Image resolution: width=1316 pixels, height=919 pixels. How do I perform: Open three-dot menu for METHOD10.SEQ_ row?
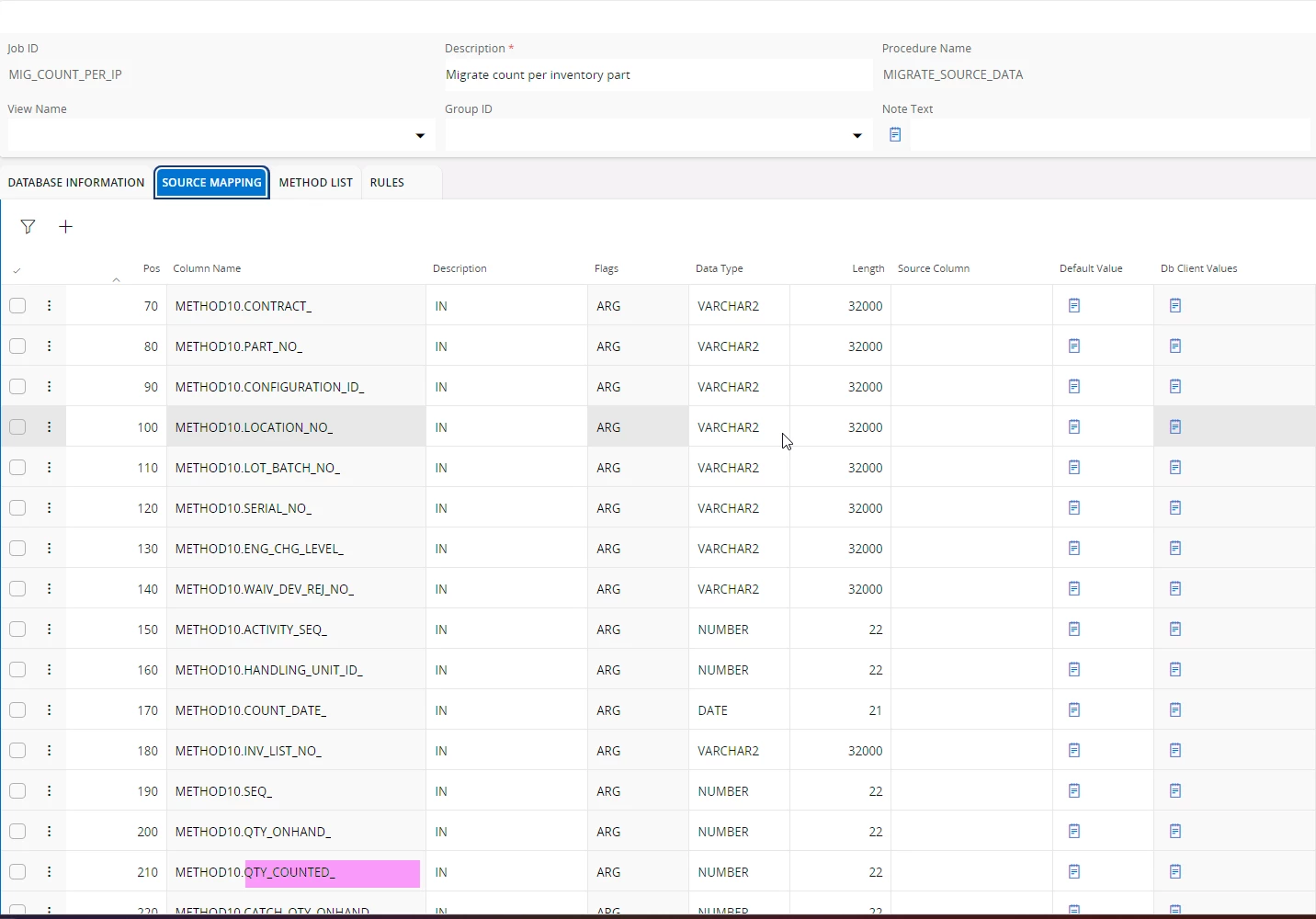[50, 791]
